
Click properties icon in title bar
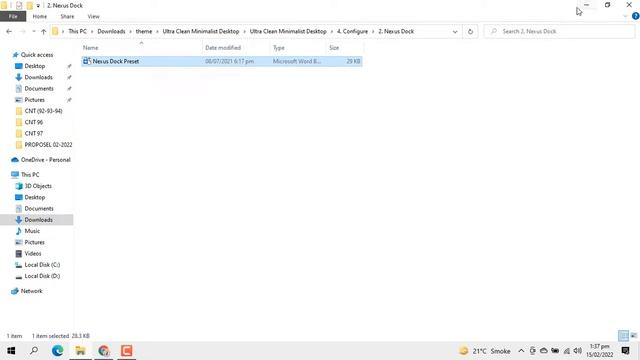19,6
